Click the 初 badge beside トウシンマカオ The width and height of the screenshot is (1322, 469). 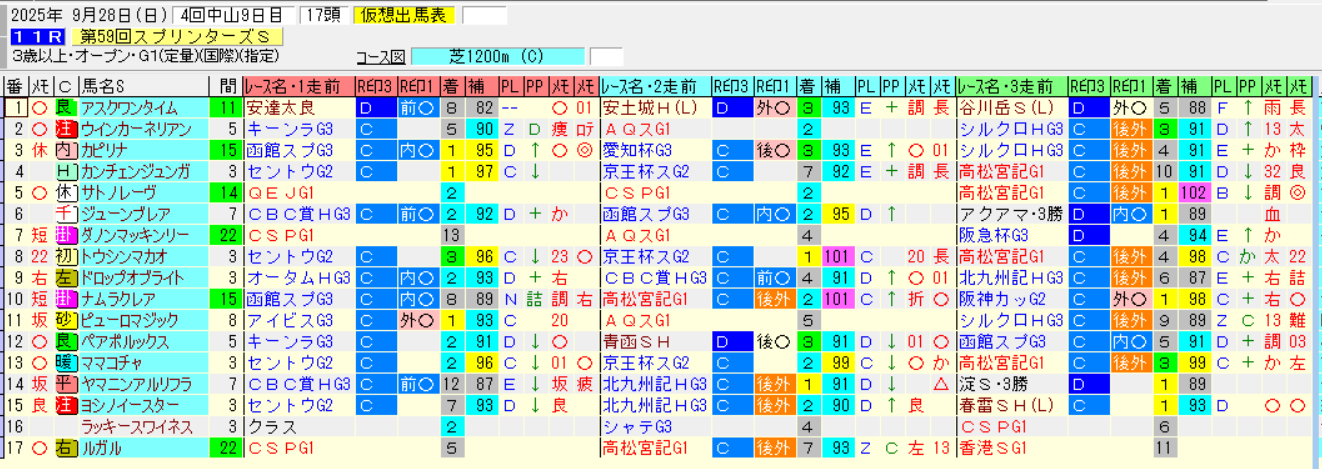pos(65,256)
